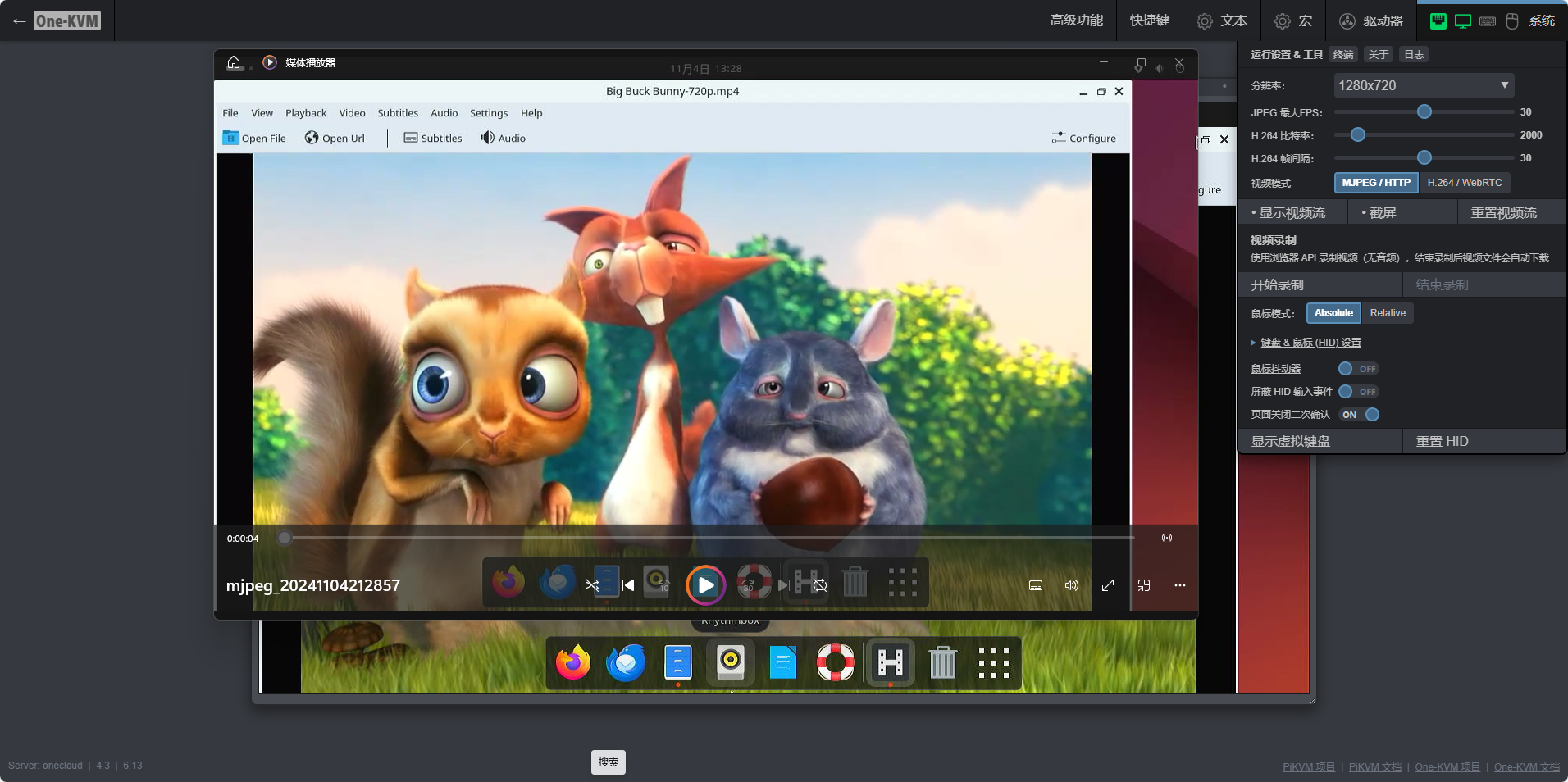The image size is (1568, 782).
Task: Open the more options ellipsis in player
Action: [x=1179, y=585]
